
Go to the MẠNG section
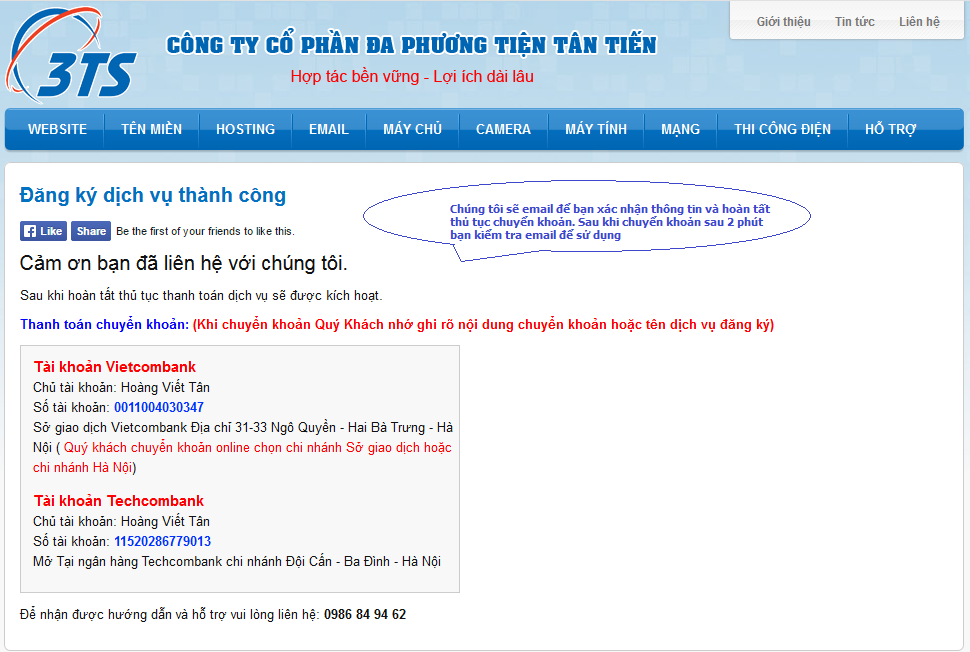680,129
